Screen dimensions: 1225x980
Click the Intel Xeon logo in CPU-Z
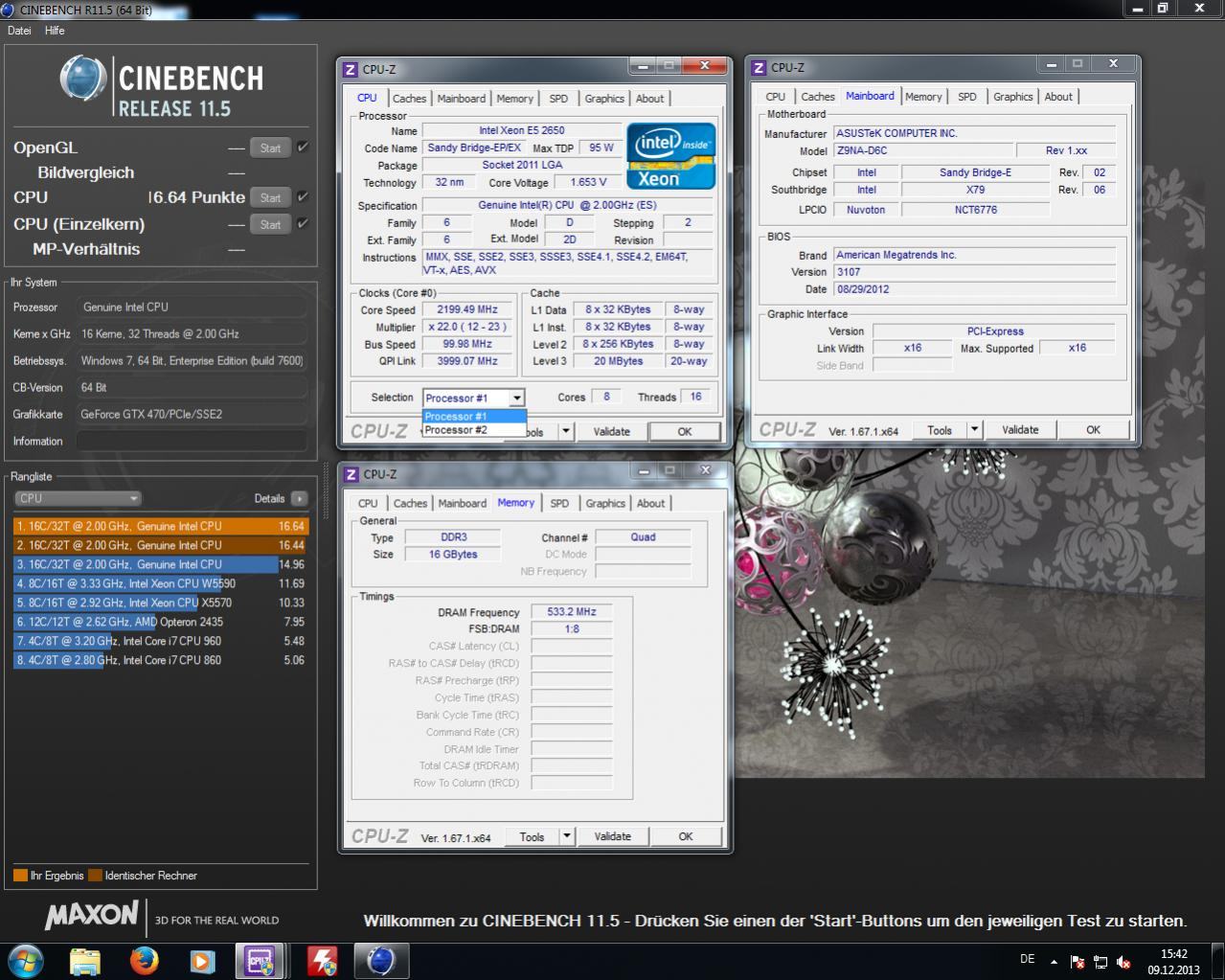tap(670, 156)
